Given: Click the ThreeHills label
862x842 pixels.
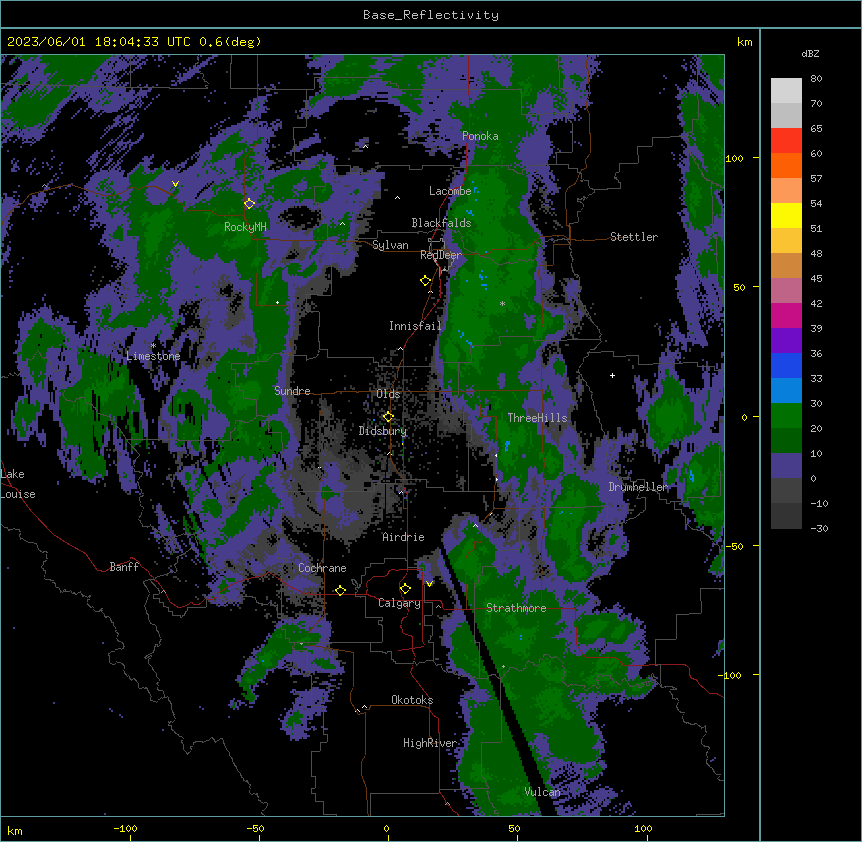Looking at the screenshot, I should (x=537, y=418).
